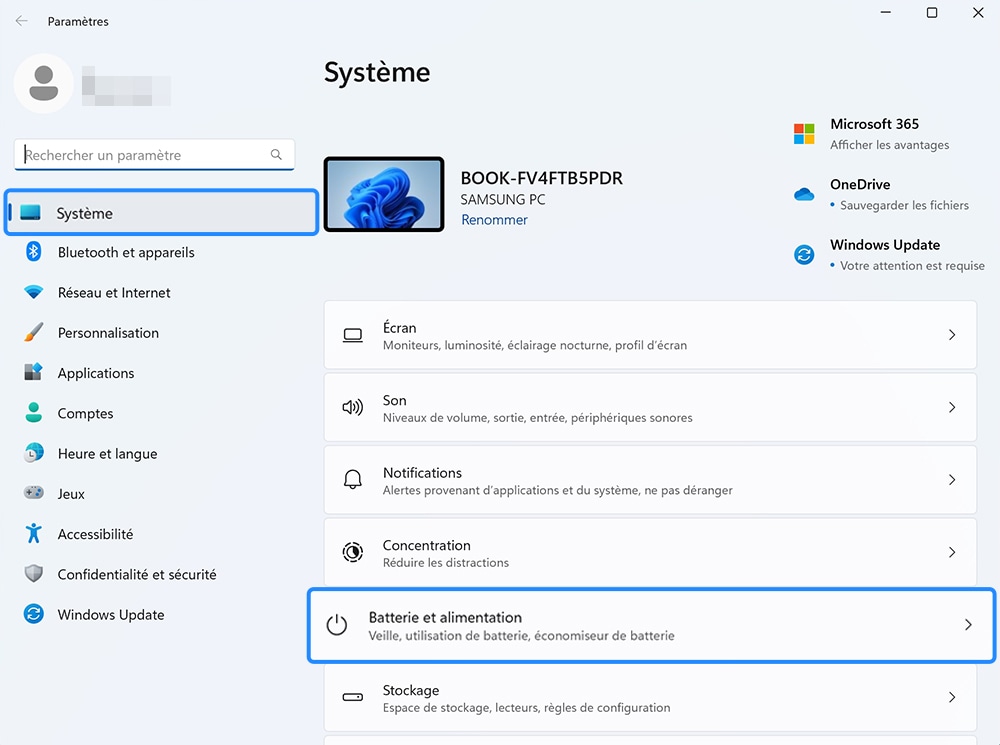Click the PC wallpaper thumbnail
Image resolution: width=1000 pixels, height=745 pixels.
click(x=384, y=194)
